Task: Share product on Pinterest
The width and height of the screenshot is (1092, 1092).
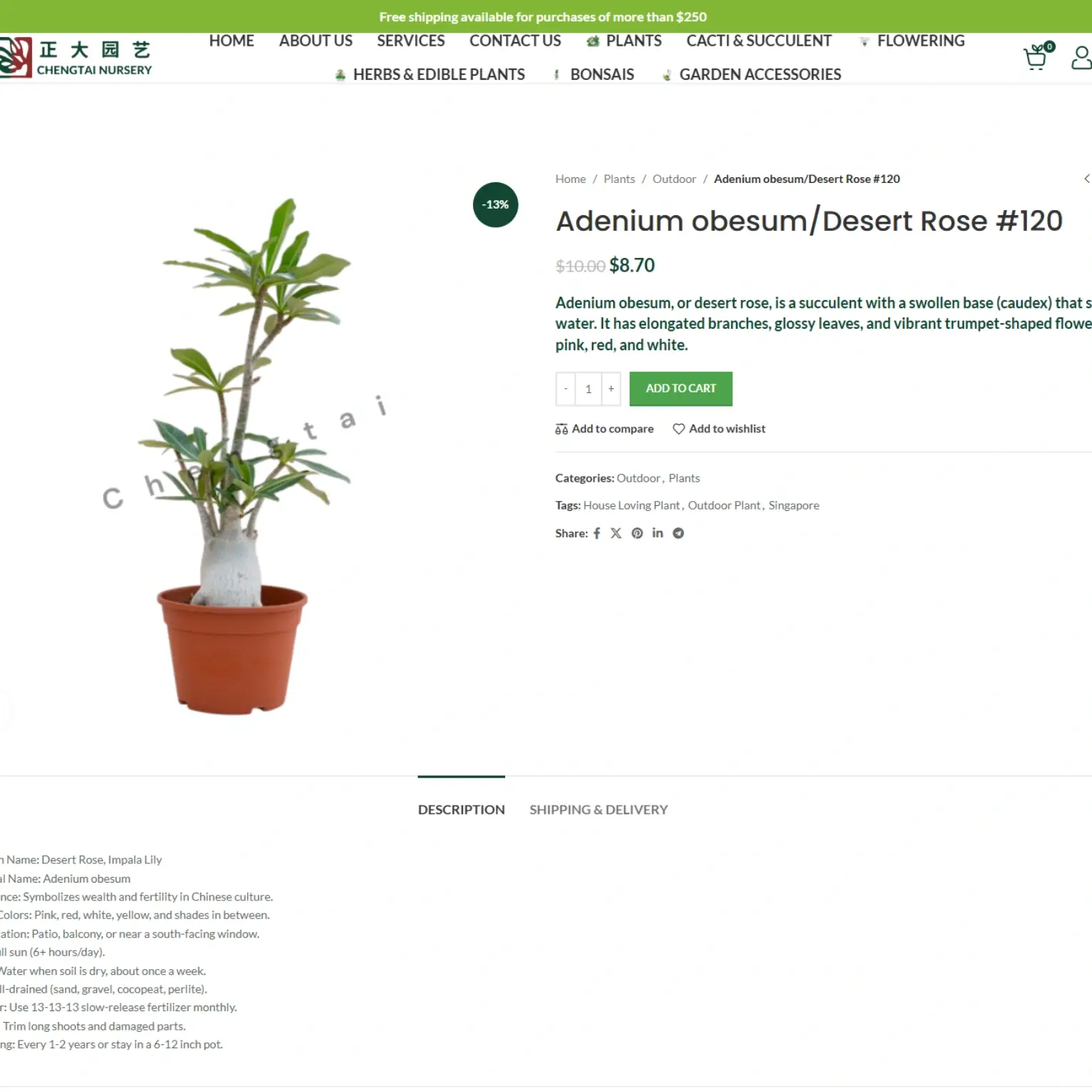Action: [x=637, y=533]
